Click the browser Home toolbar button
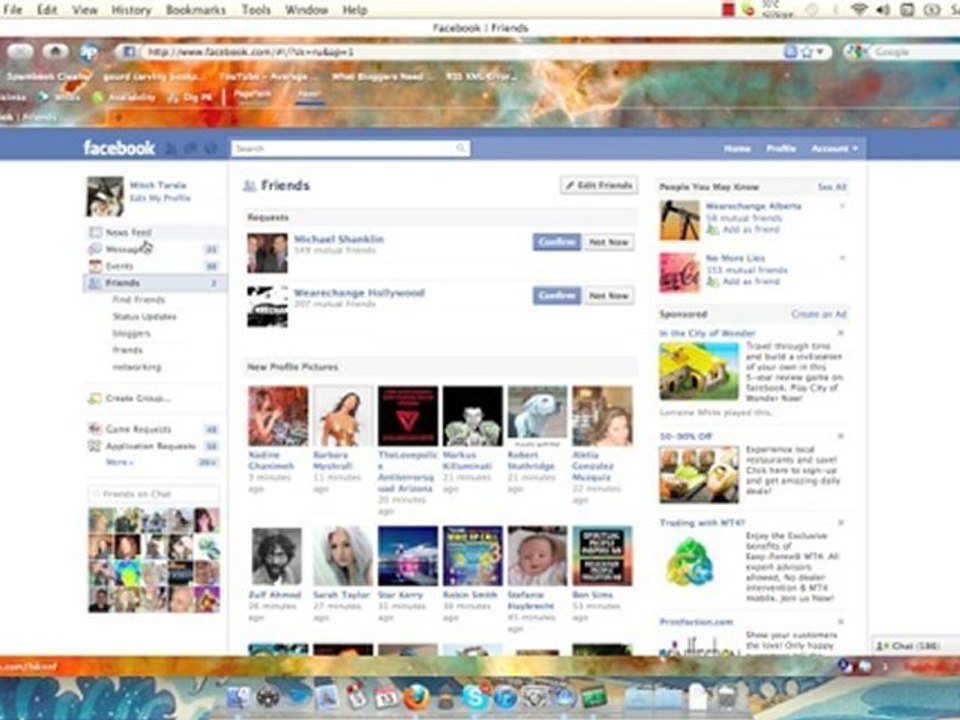The width and height of the screenshot is (960, 720). point(55,51)
